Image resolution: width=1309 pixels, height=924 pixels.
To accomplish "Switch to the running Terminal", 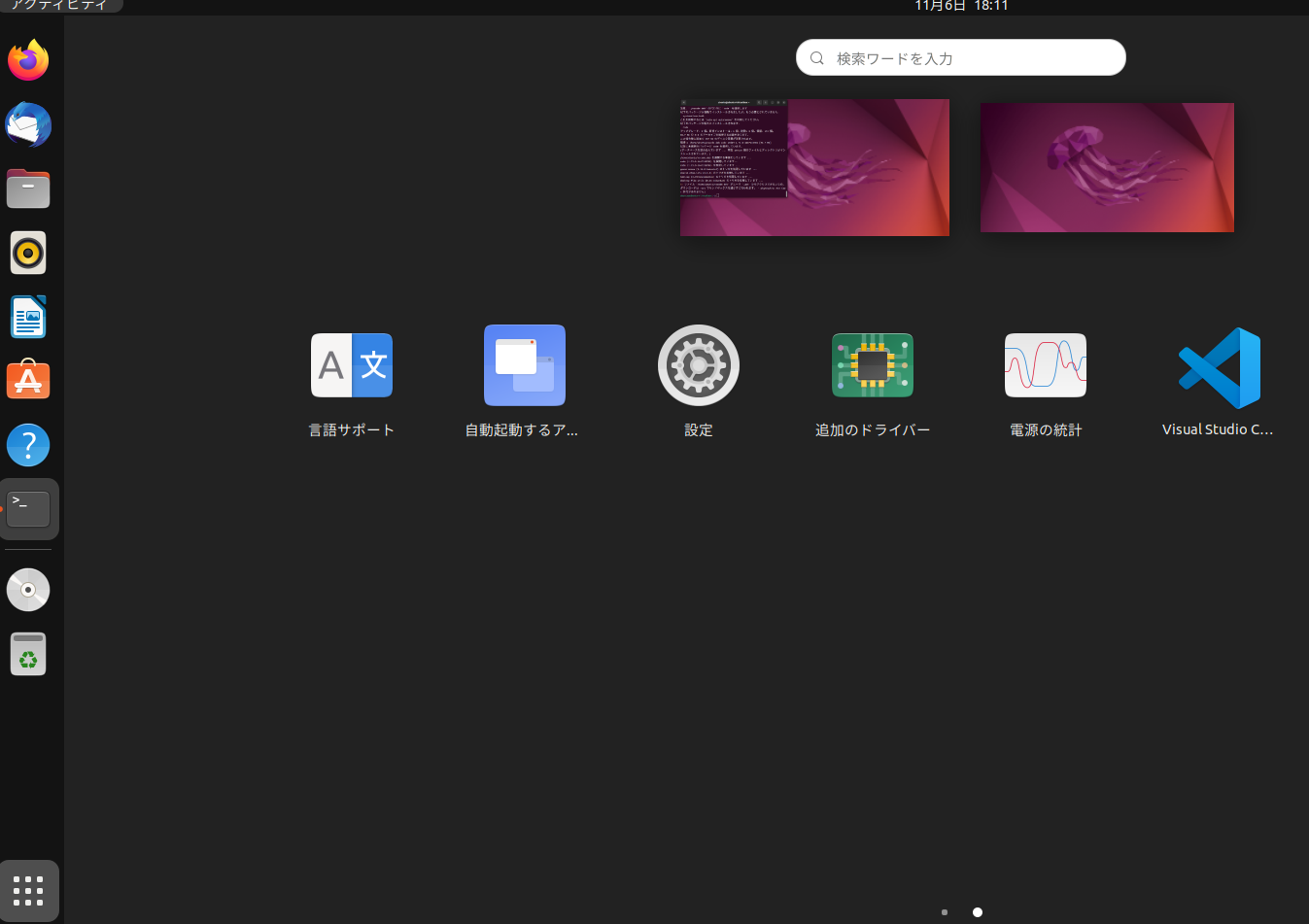I will click(28, 508).
